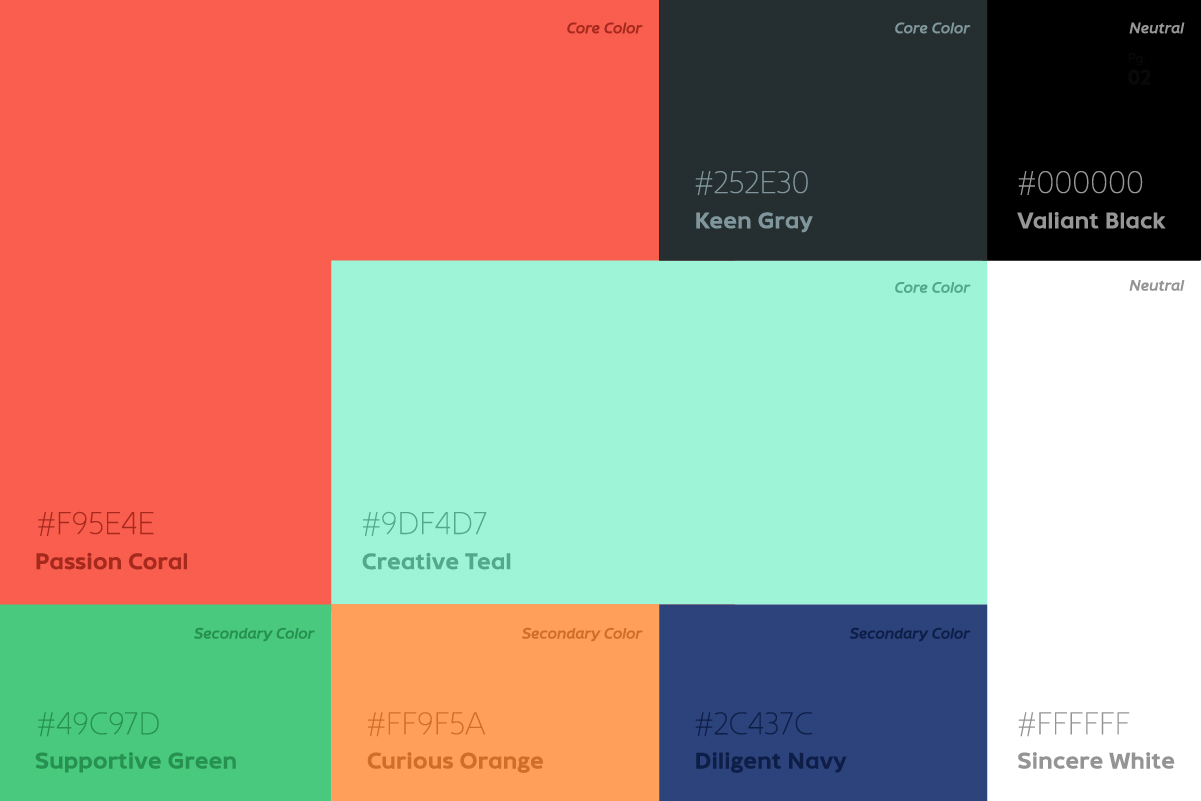Image resolution: width=1201 pixels, height=801 pixels.
Task: Select the #FF9F5A hex text
Action: tap(426, 724)
